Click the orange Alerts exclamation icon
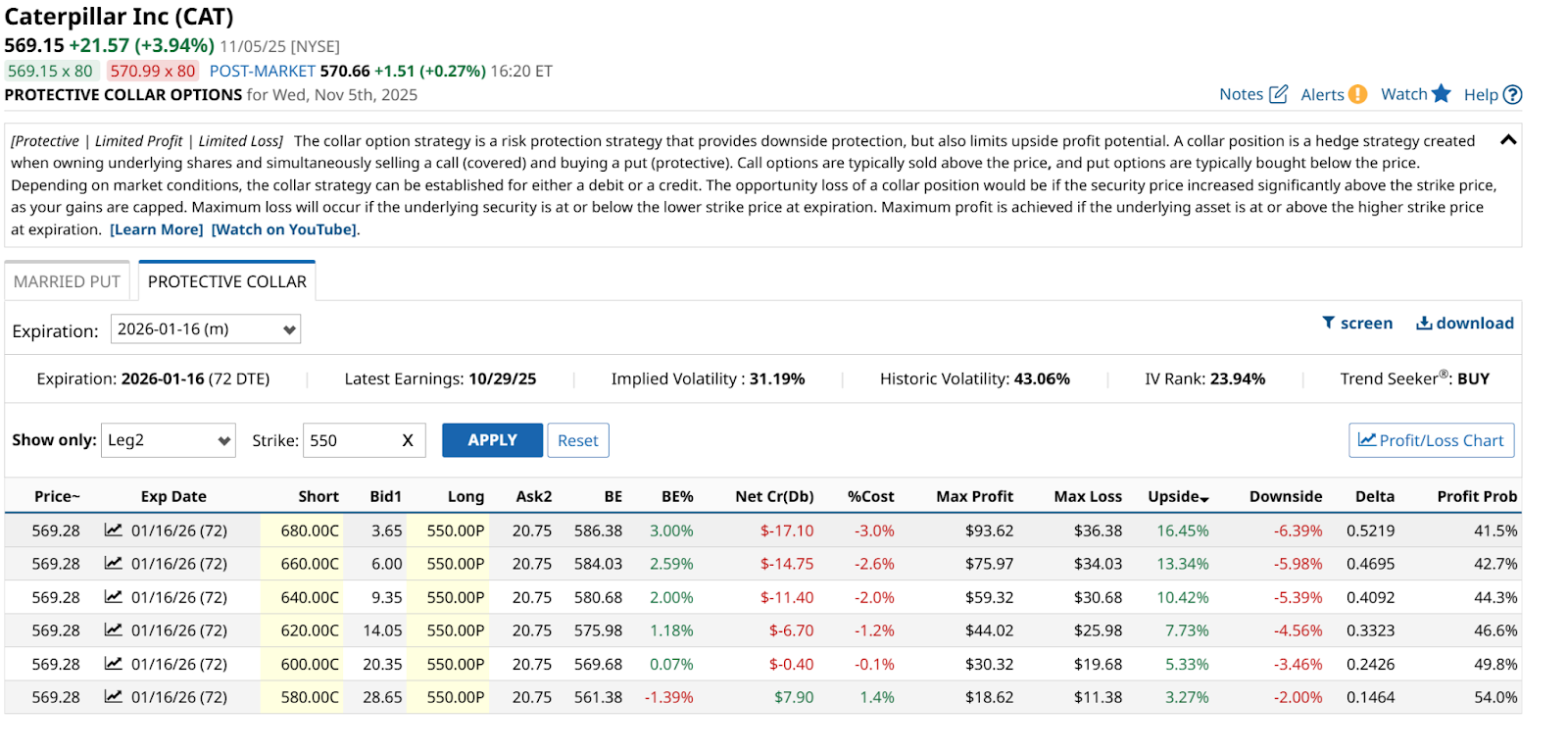1568x755 pixels. point(1357,94)
